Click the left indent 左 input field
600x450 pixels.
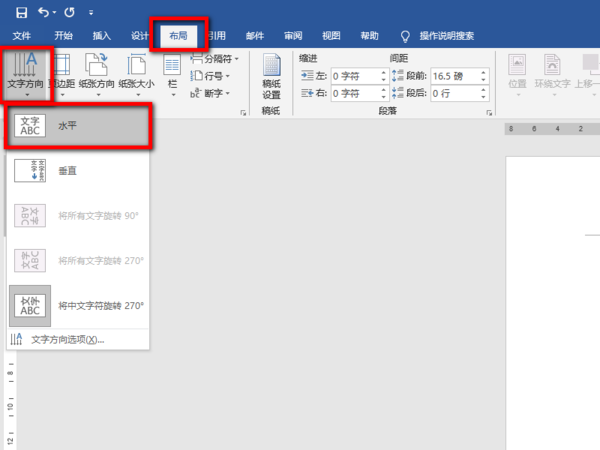(356, 76)
